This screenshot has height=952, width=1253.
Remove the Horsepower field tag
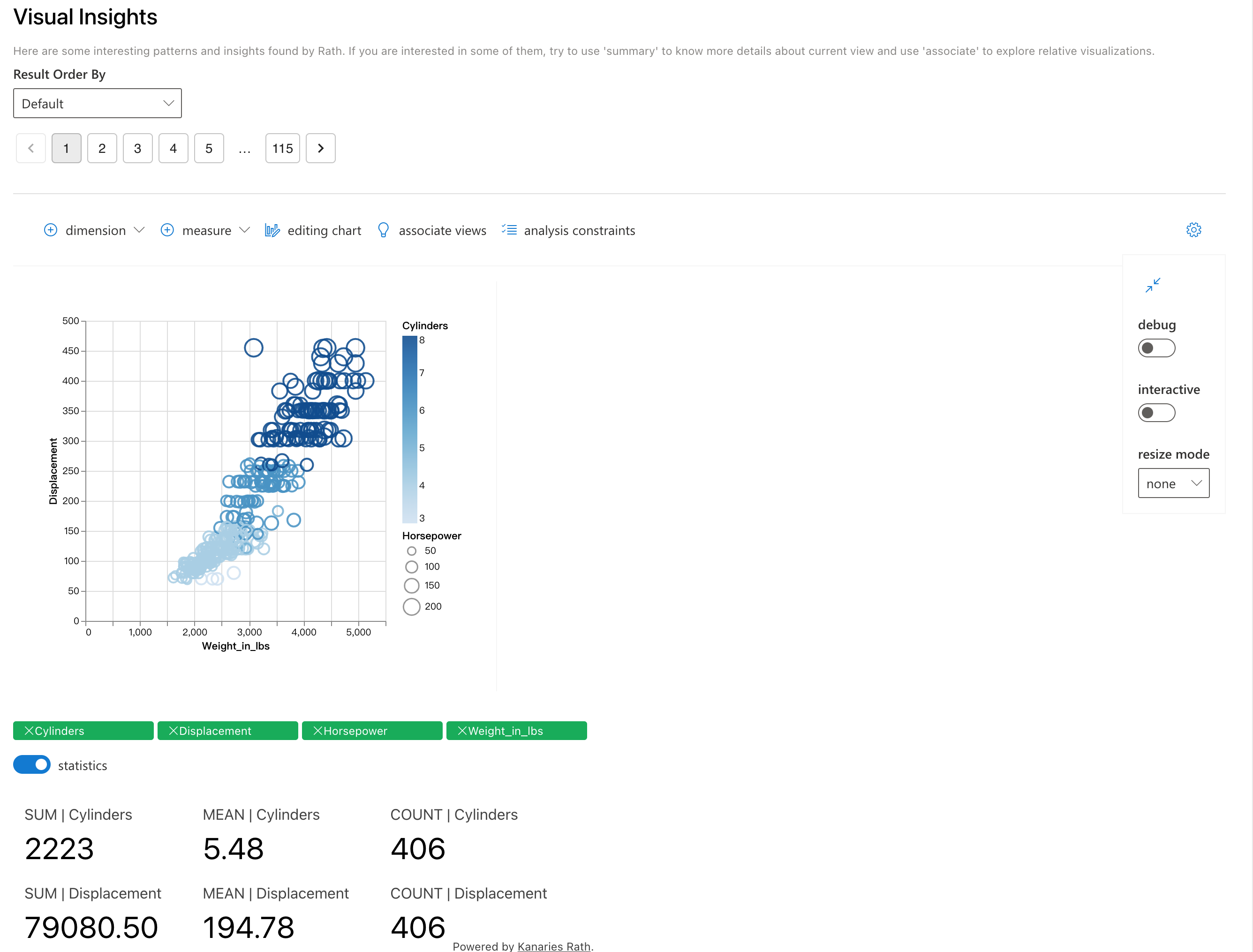318,731
